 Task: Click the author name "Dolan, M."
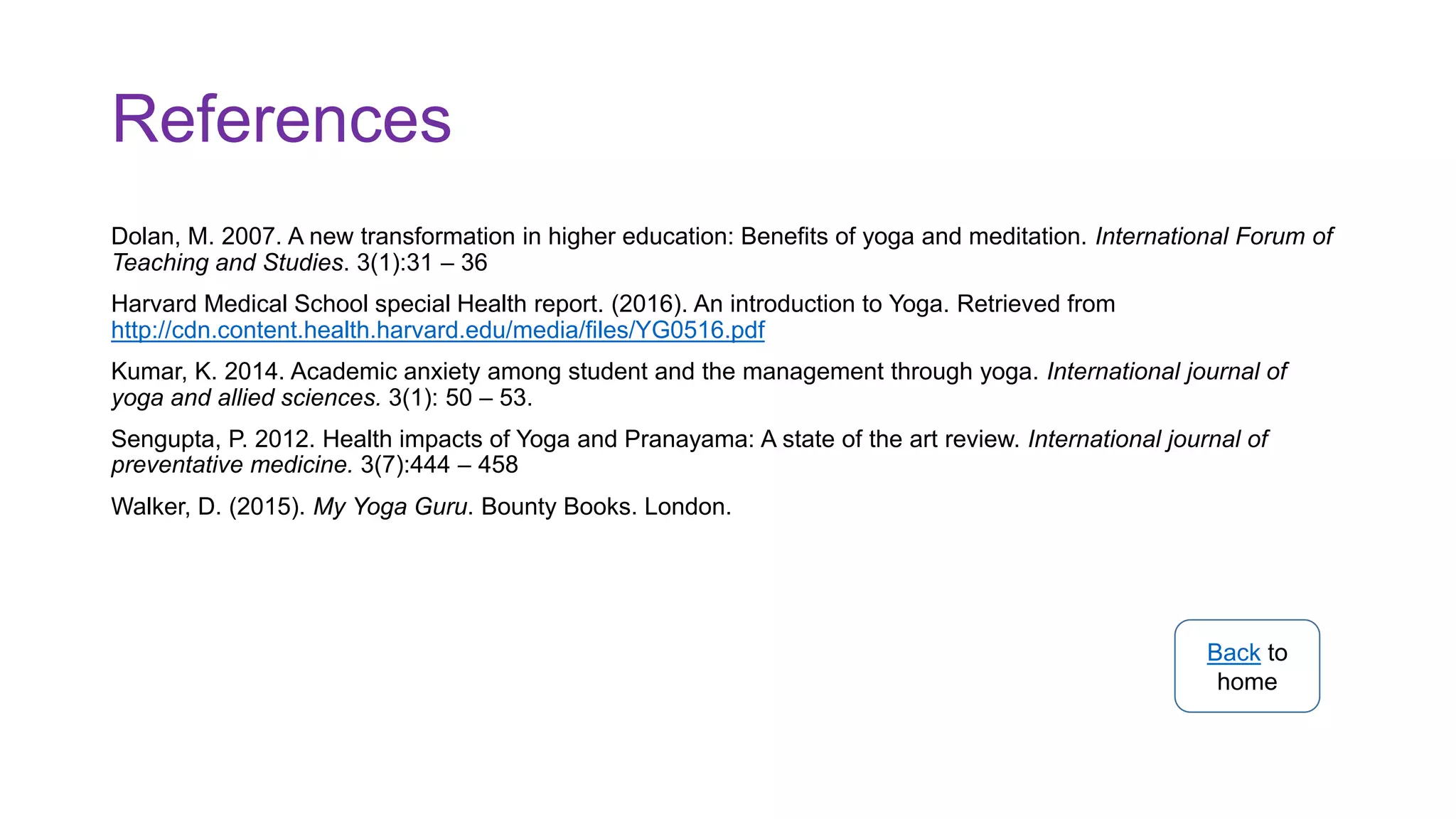click(x=162, y=237)
